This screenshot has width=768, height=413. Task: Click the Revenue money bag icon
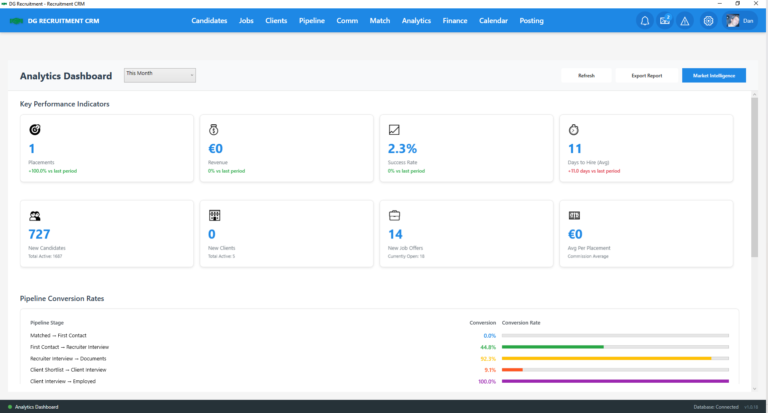(214, 129)
